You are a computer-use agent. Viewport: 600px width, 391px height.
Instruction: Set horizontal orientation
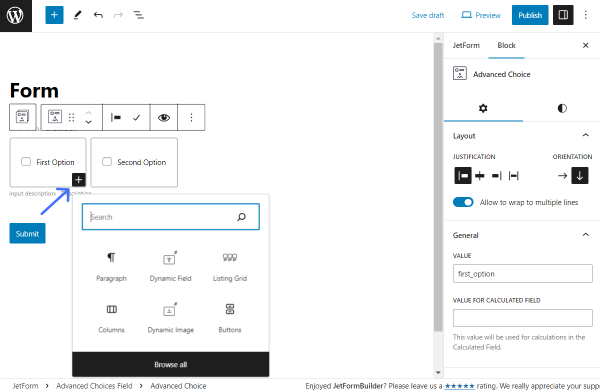[x=562, y=176]
